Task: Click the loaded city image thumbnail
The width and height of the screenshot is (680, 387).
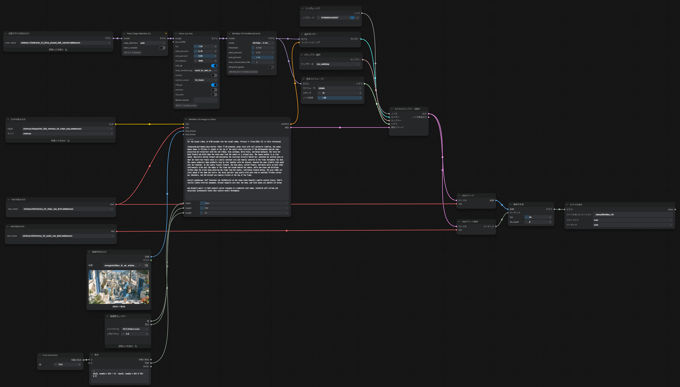Action: pos(119,287)
